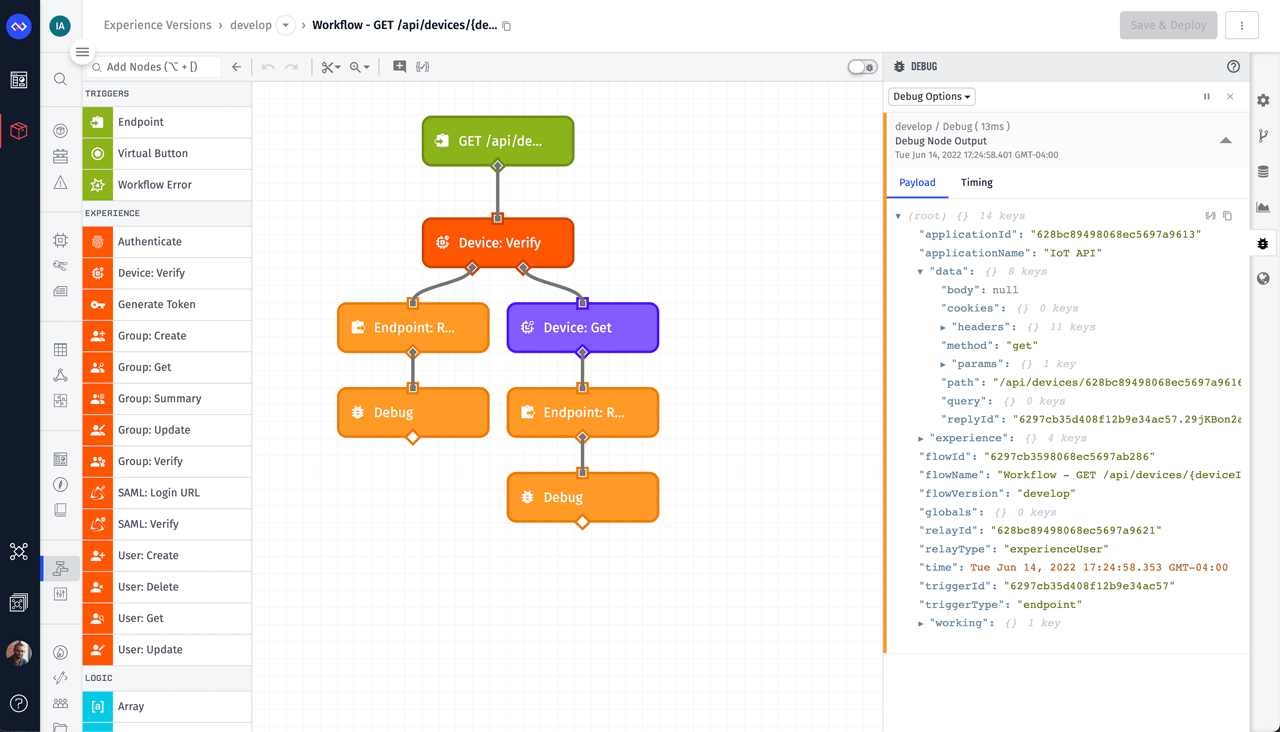This screenshot has height=732, width=1280.
Task: Select the GET /api/de... canvas node
Action: tap(498, 141)
